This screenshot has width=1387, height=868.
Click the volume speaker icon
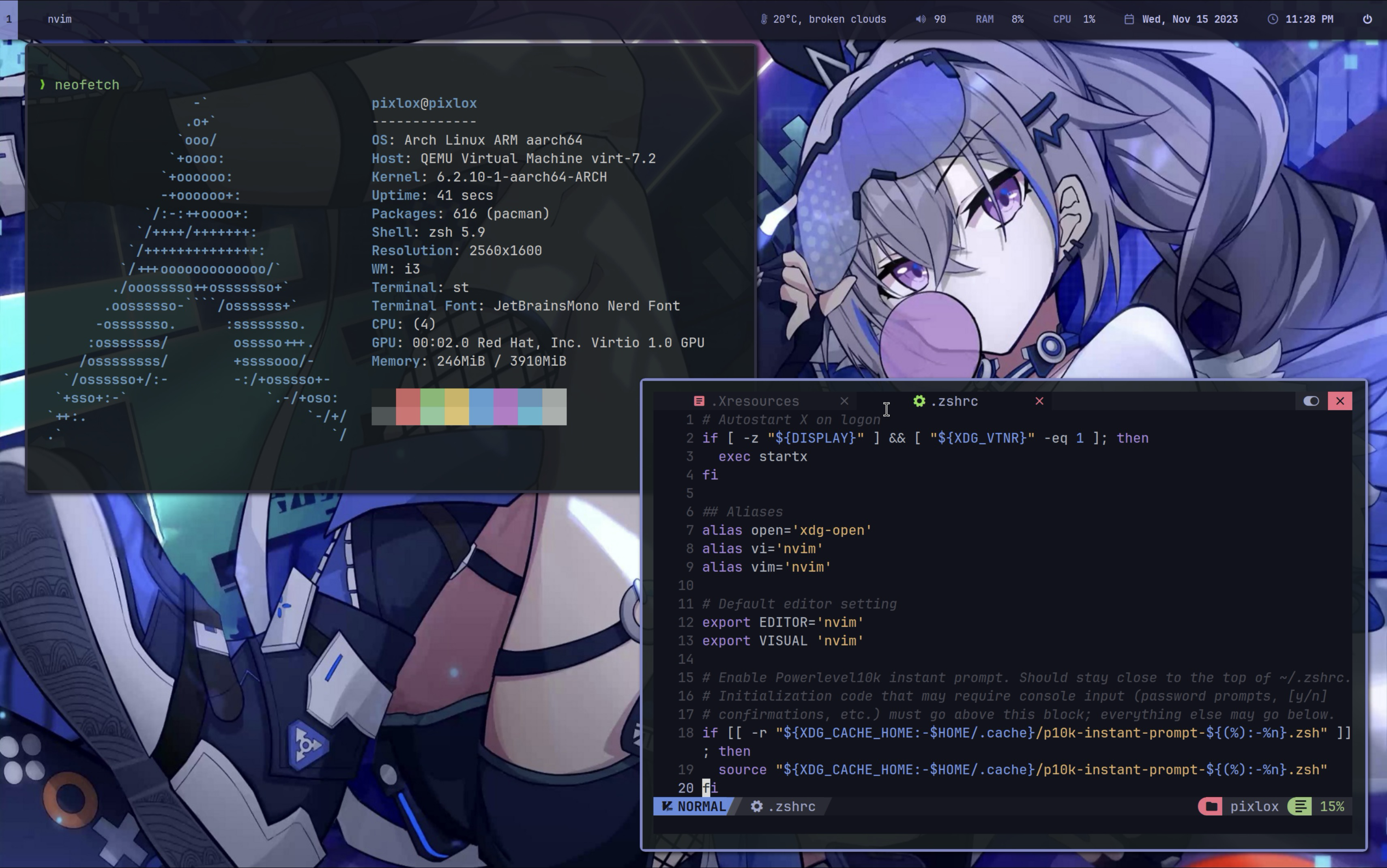click(920, 19)
